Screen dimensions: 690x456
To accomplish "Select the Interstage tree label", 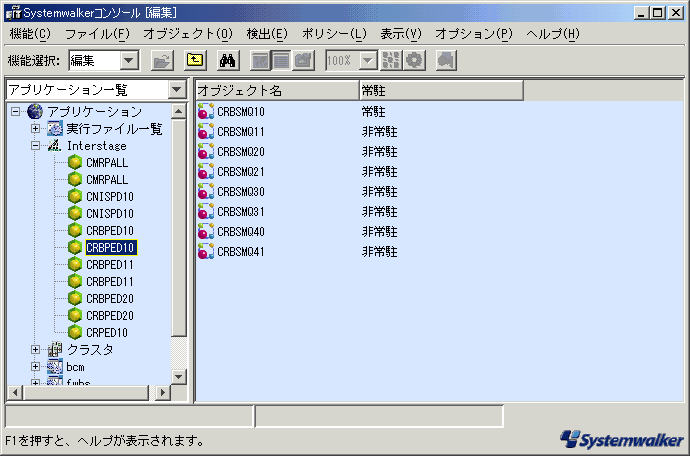I will [96, 146].
